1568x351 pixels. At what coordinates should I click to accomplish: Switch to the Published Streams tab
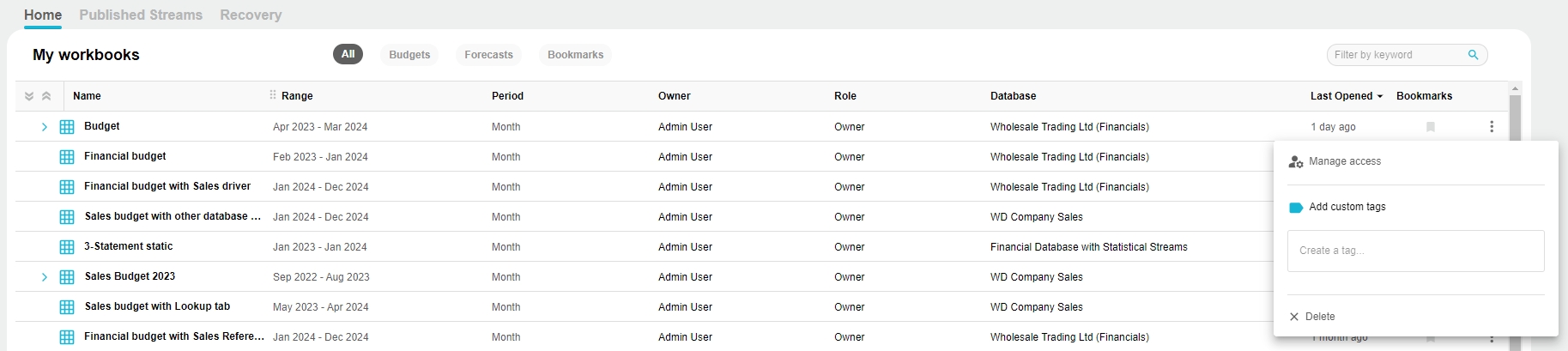pyautogui.click(x=141, y=15)
